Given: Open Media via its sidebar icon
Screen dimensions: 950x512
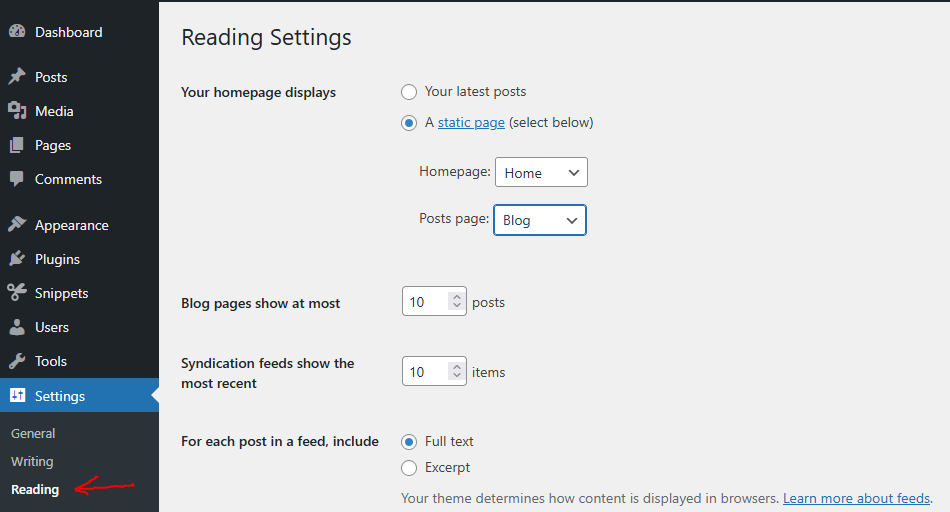Looking at the screenshot, I should click(x=17, y=111).
